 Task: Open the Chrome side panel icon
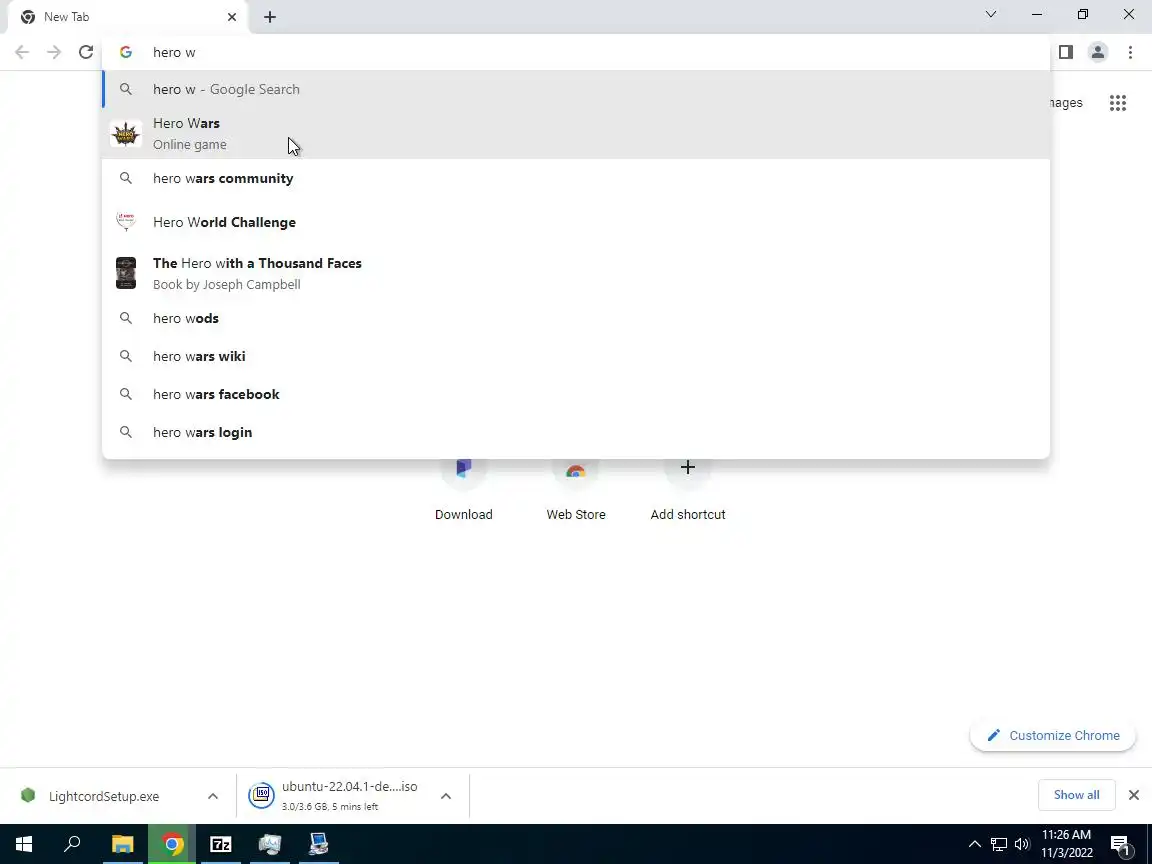click(1066, 52)
